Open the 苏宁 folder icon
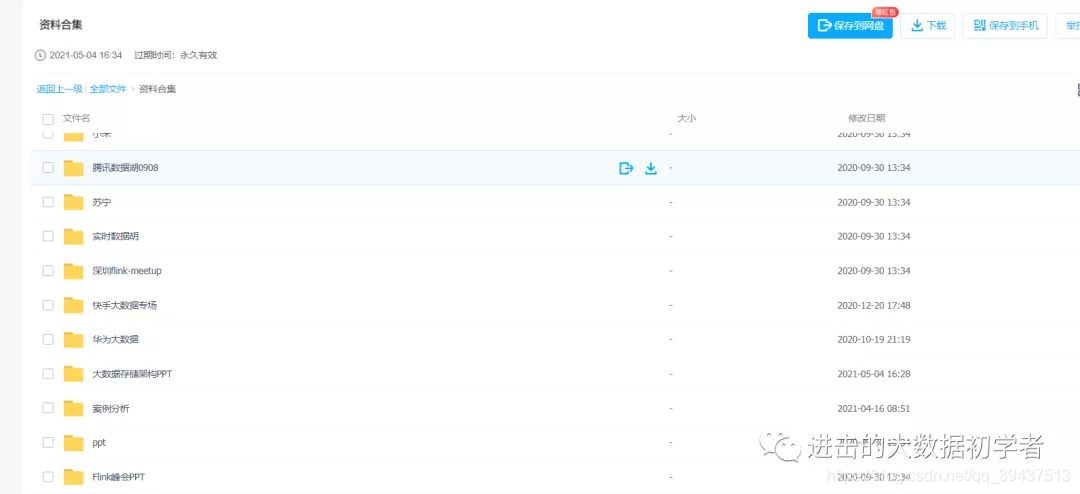1080x494 pixels. pyautogui.click(x=73, y=203)
